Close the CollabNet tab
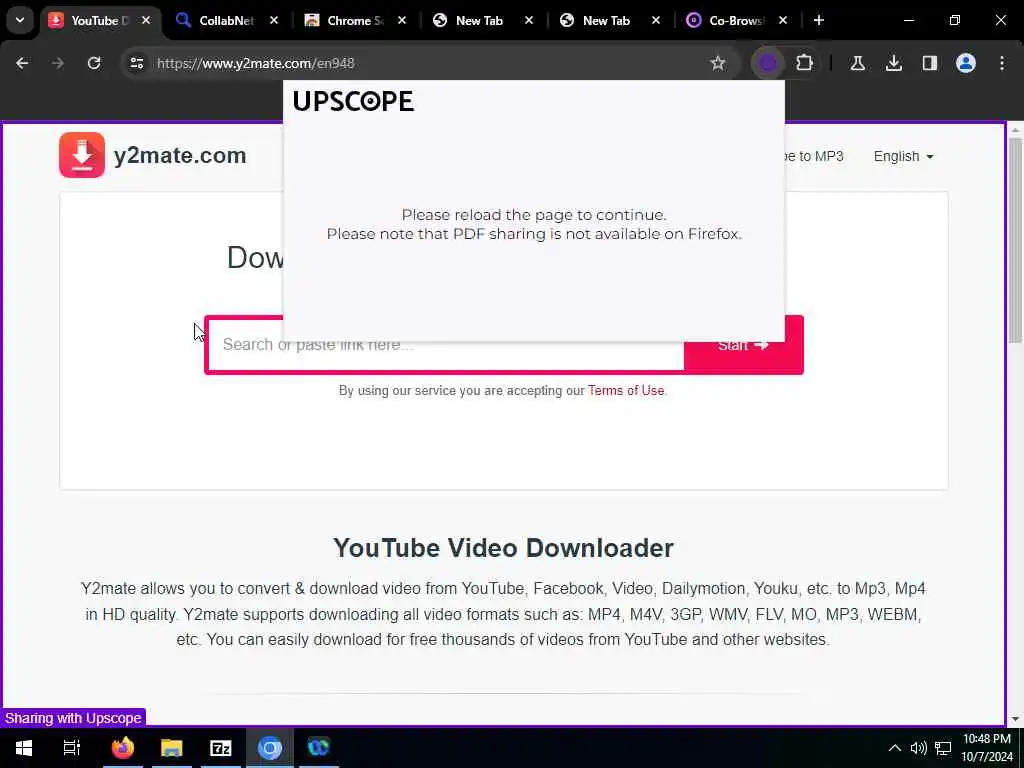Screen dimensions: 1024x768 point(274,21)
